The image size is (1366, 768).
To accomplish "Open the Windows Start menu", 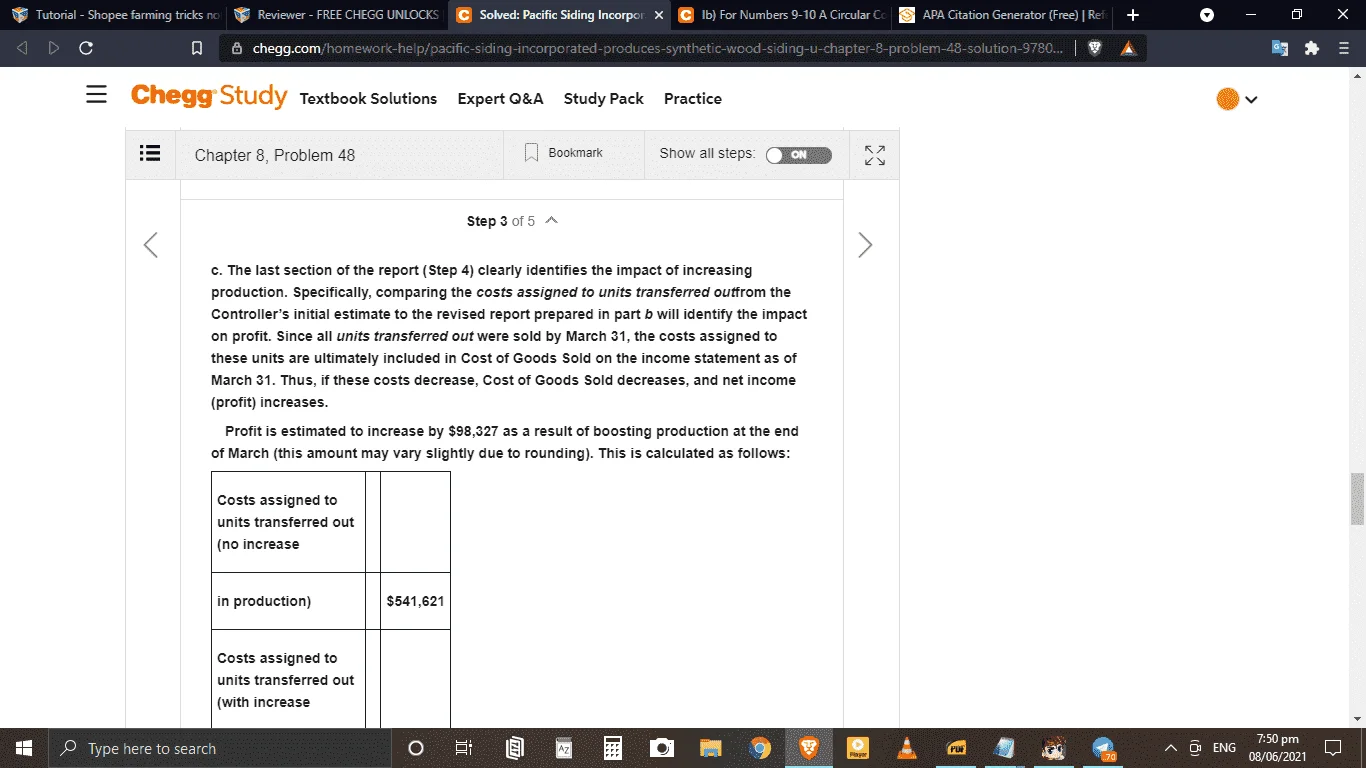I will [x=23, y=748].
